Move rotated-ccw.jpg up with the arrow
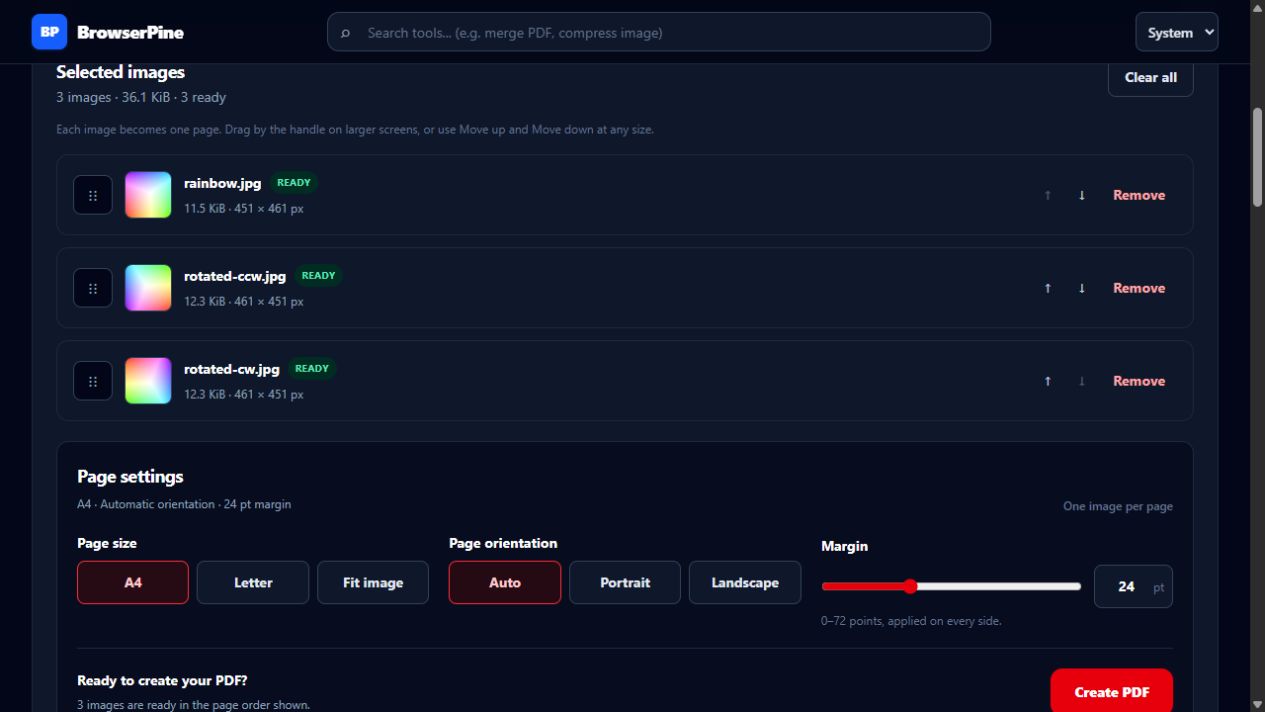Viewport: 1265px width, 712px height. (x=1047, y=288)
